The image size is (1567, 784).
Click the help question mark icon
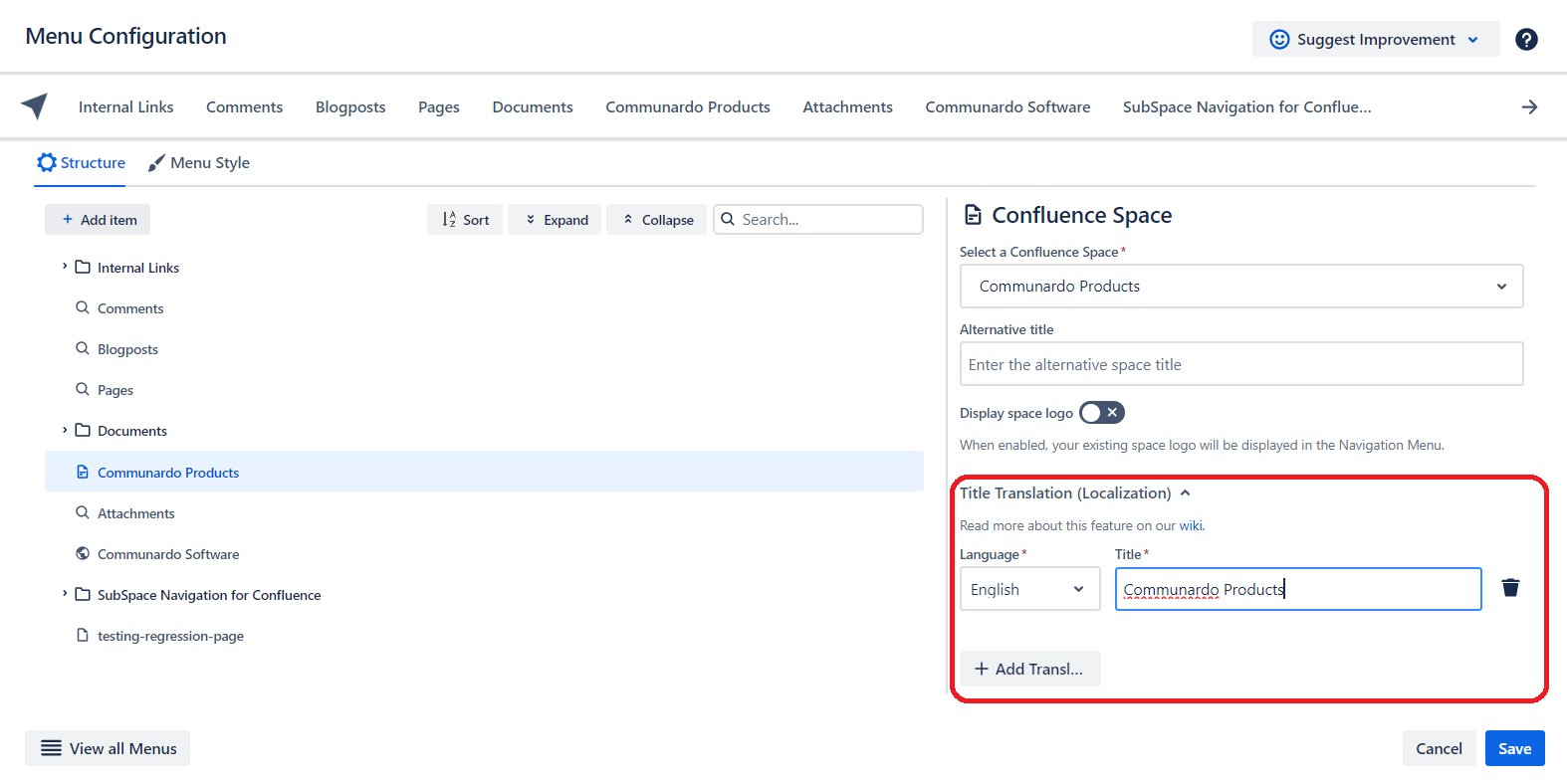(x=1525, y=40)
